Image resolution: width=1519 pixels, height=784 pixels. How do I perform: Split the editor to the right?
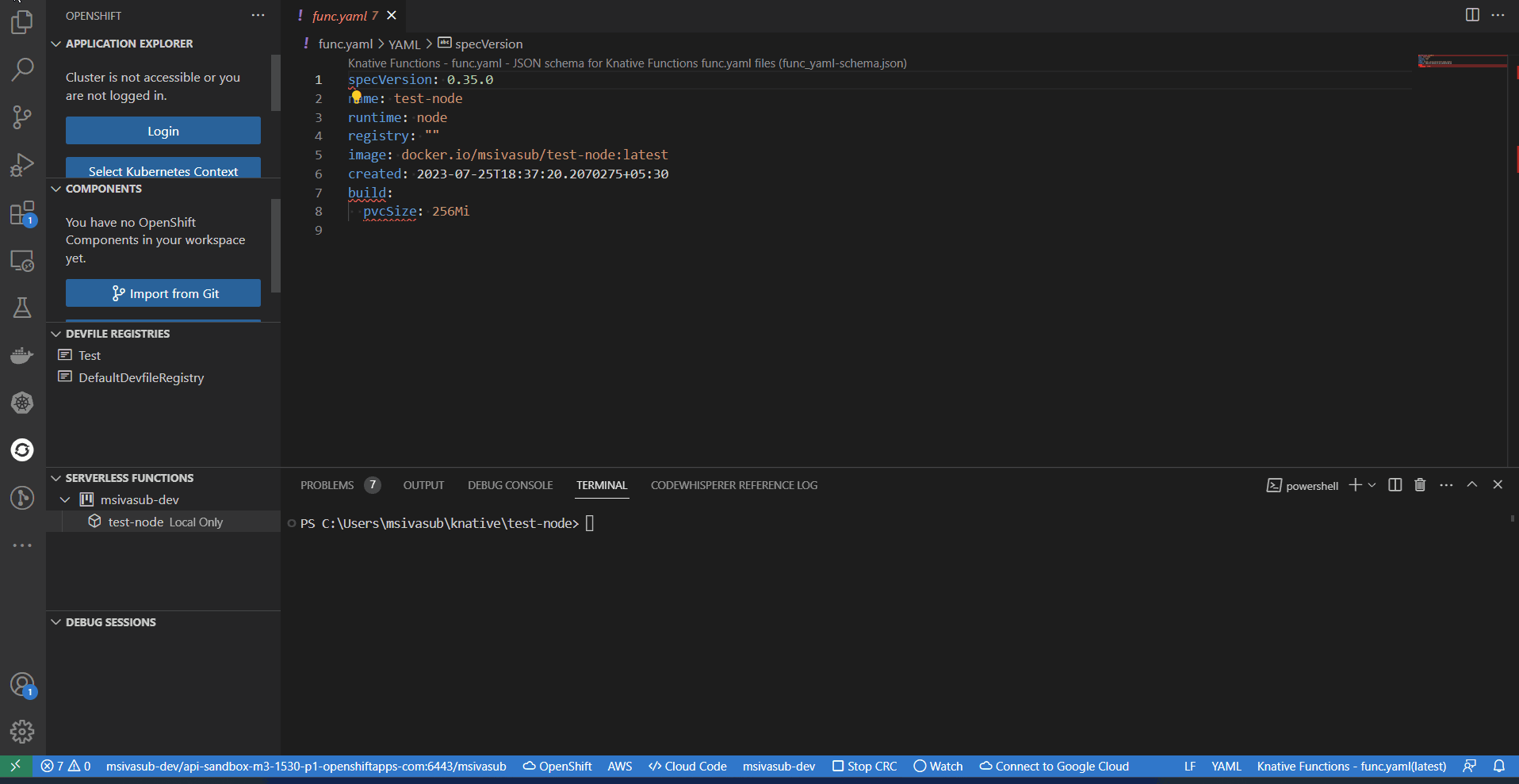coord(1472,15)
